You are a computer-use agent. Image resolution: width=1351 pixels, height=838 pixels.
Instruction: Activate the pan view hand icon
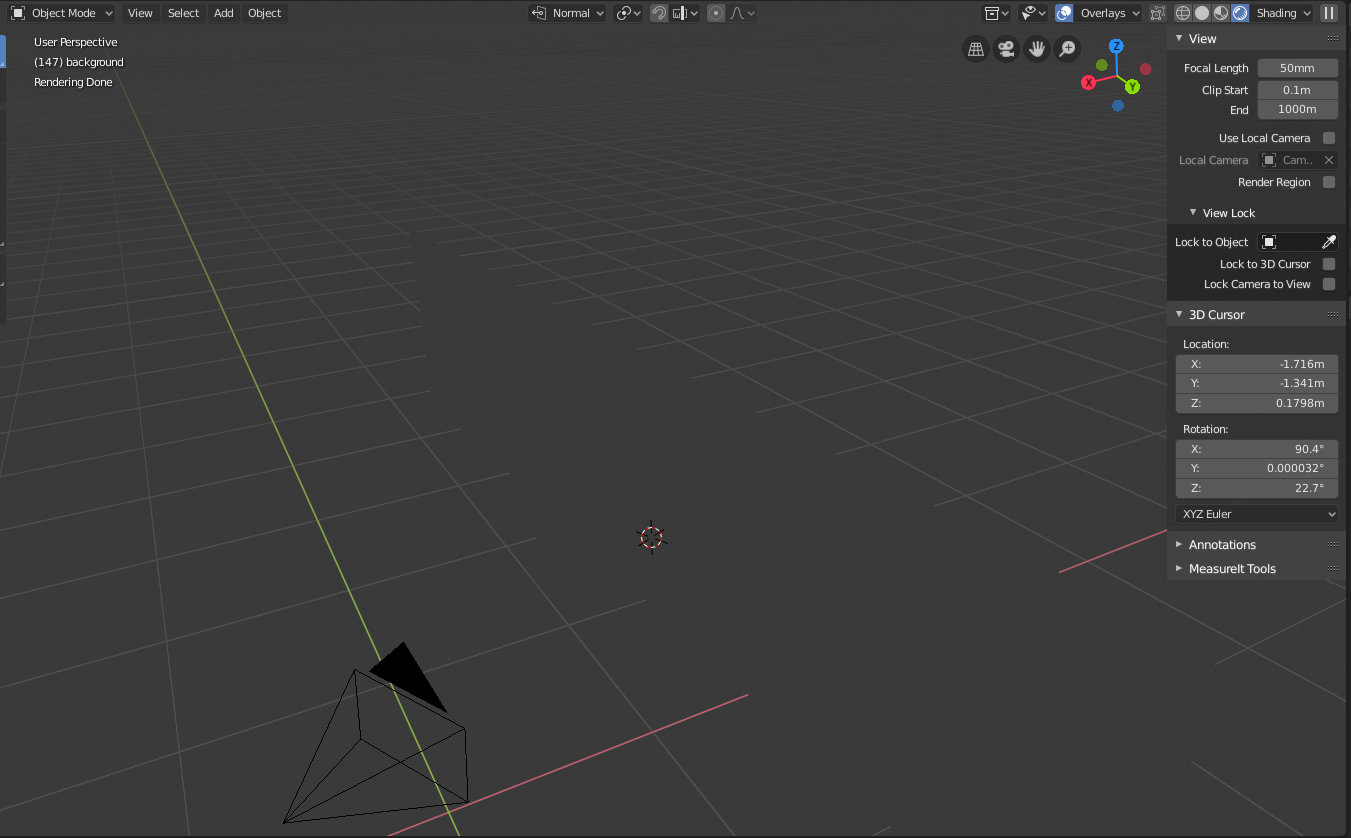[x=1037, y=48]
